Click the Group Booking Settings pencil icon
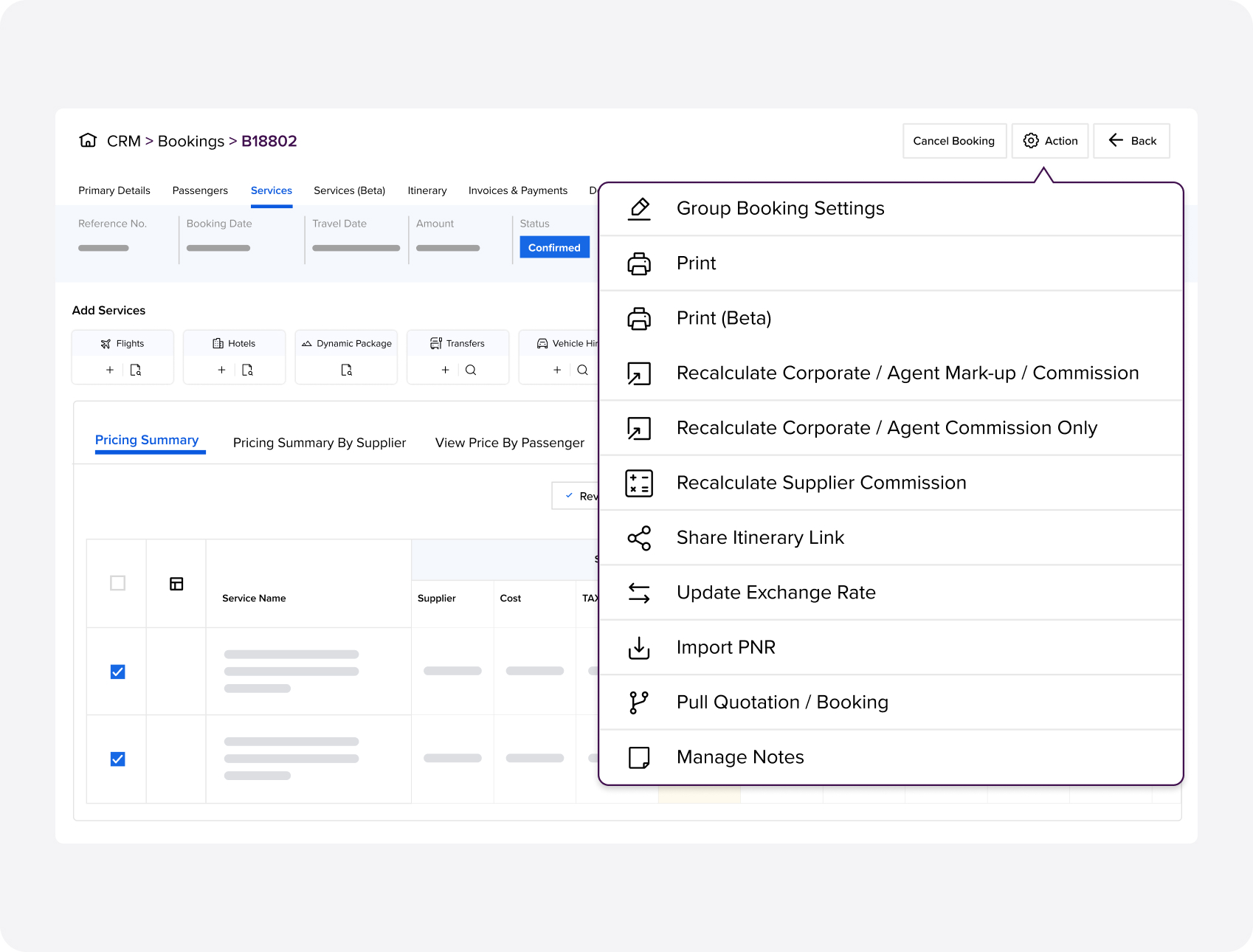The width and height of the screenshot is (1253, 952). click(x=639, y=209)
